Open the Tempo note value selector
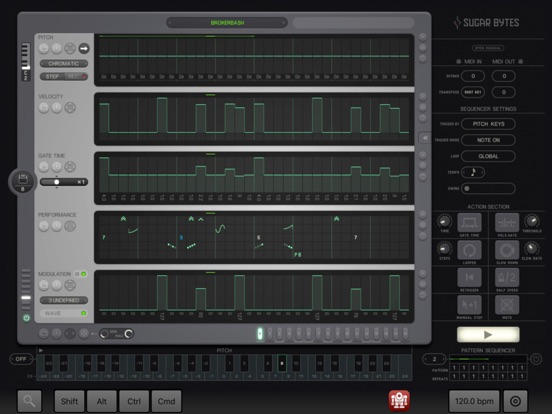This screenshot has width=552, height=414. tap(473, 172)
